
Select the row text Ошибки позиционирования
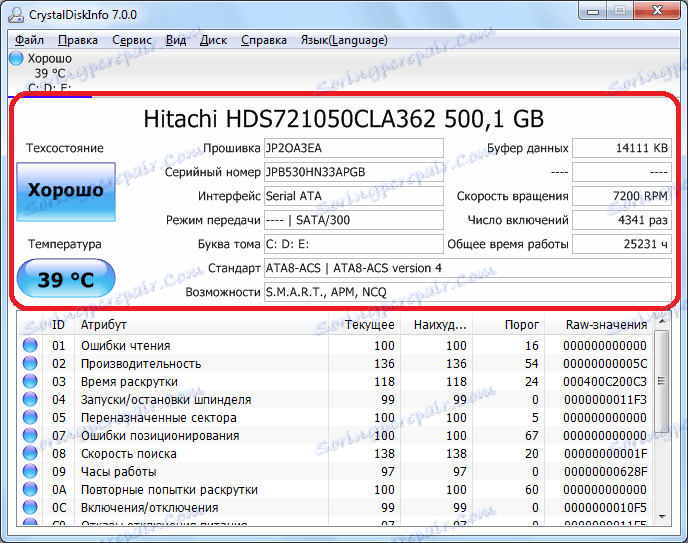[160, 436]
